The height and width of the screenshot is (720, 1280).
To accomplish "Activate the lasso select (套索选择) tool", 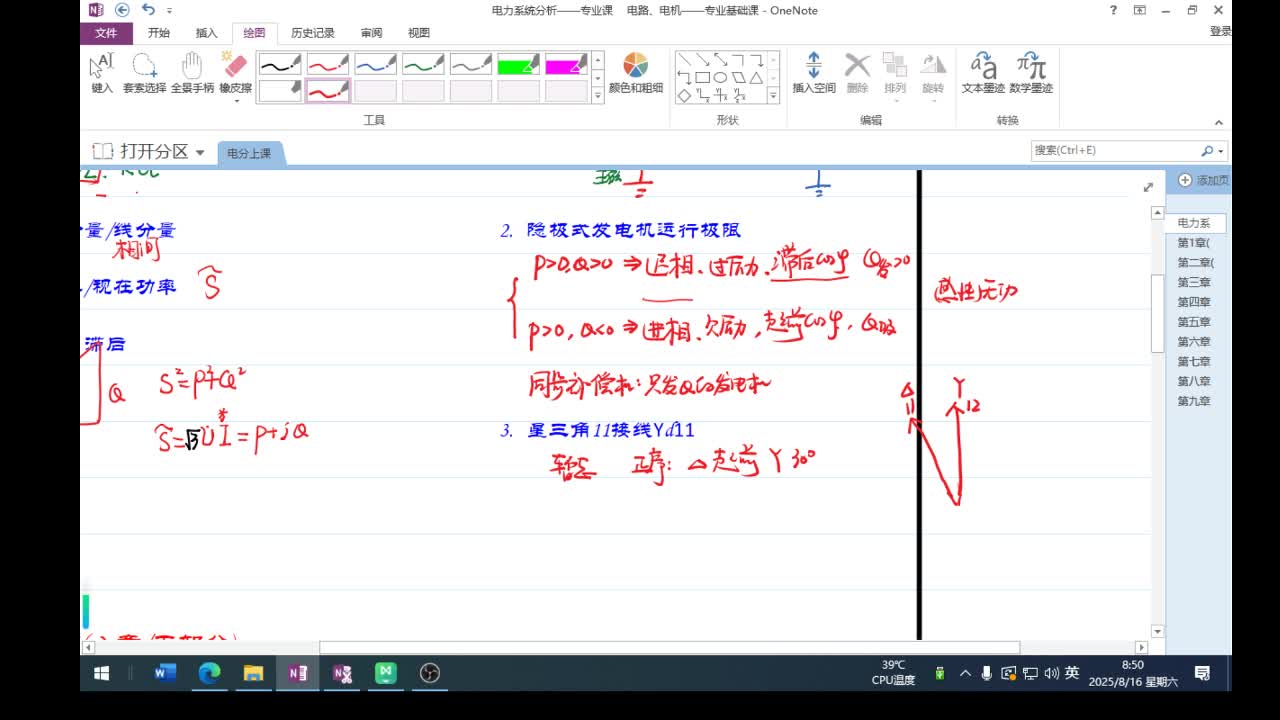I will click(x=144, y=73).
